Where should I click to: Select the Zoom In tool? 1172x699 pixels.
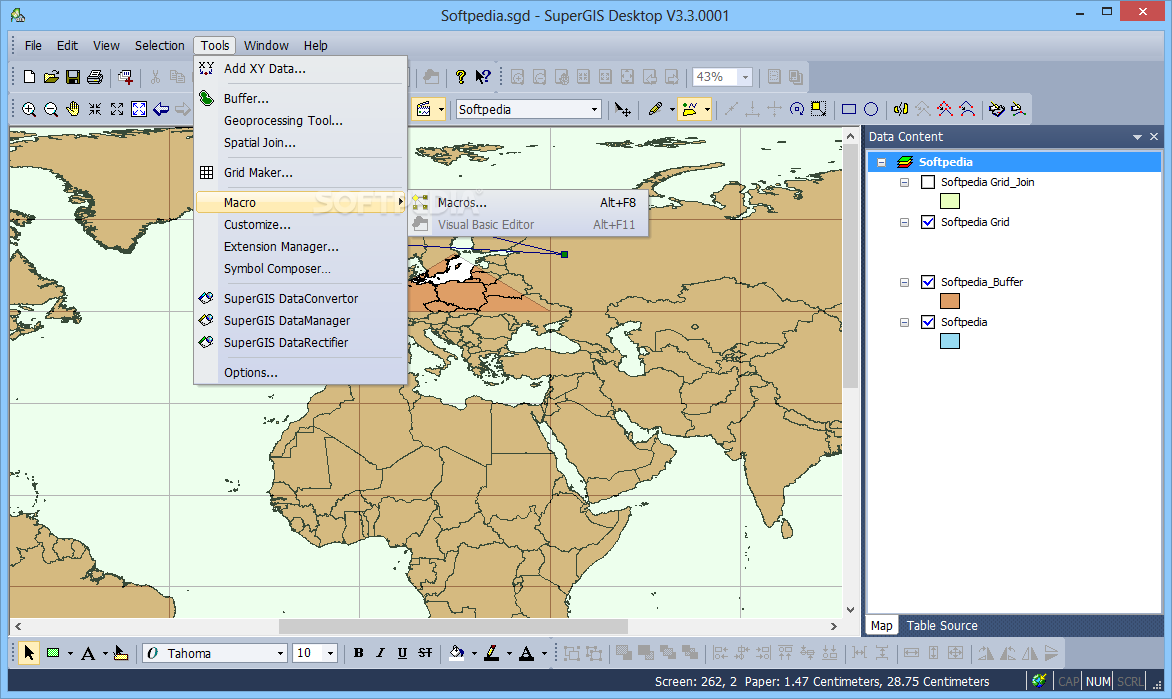click(x=28, y=109)
